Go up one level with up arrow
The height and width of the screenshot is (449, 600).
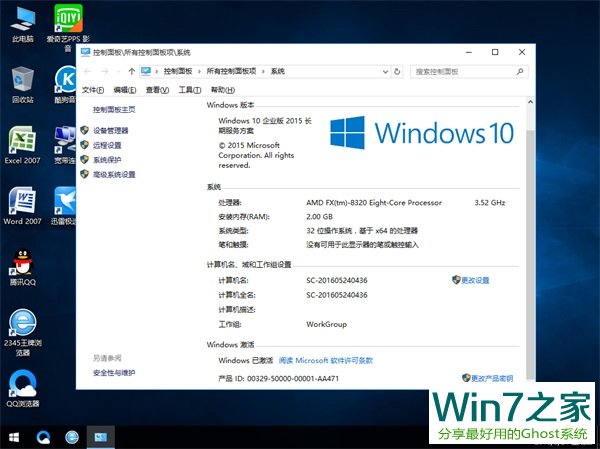[132, 72]
